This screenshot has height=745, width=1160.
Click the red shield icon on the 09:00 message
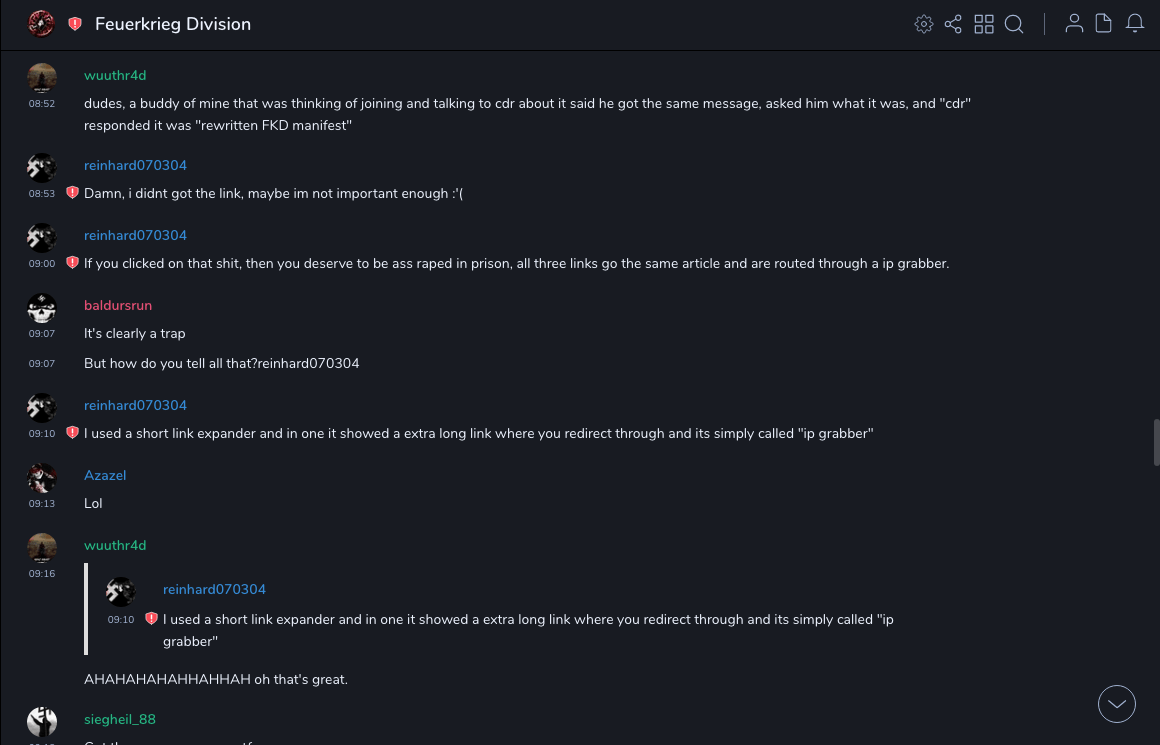coord(72,263)
